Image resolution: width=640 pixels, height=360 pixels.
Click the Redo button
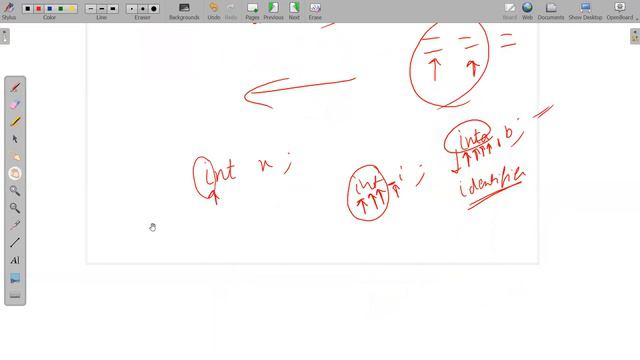point(231,11)
